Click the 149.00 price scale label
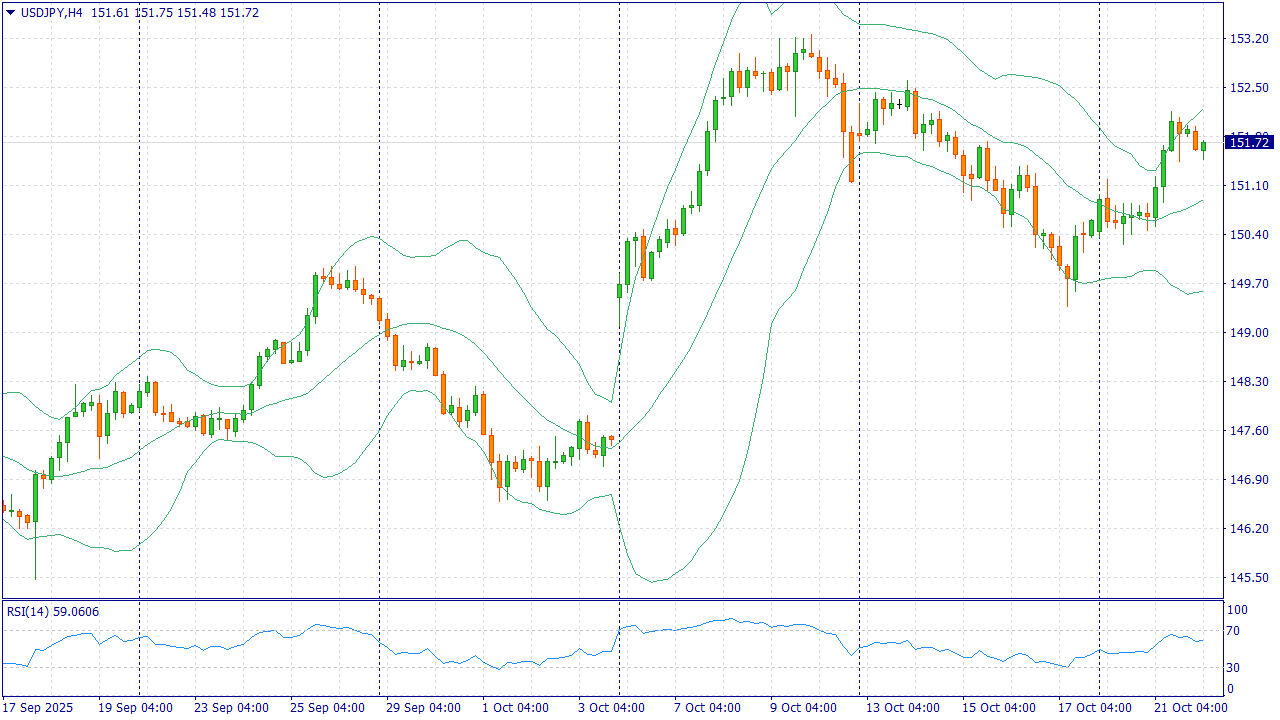The image size is (1280, 720). tap(1249, 333)
